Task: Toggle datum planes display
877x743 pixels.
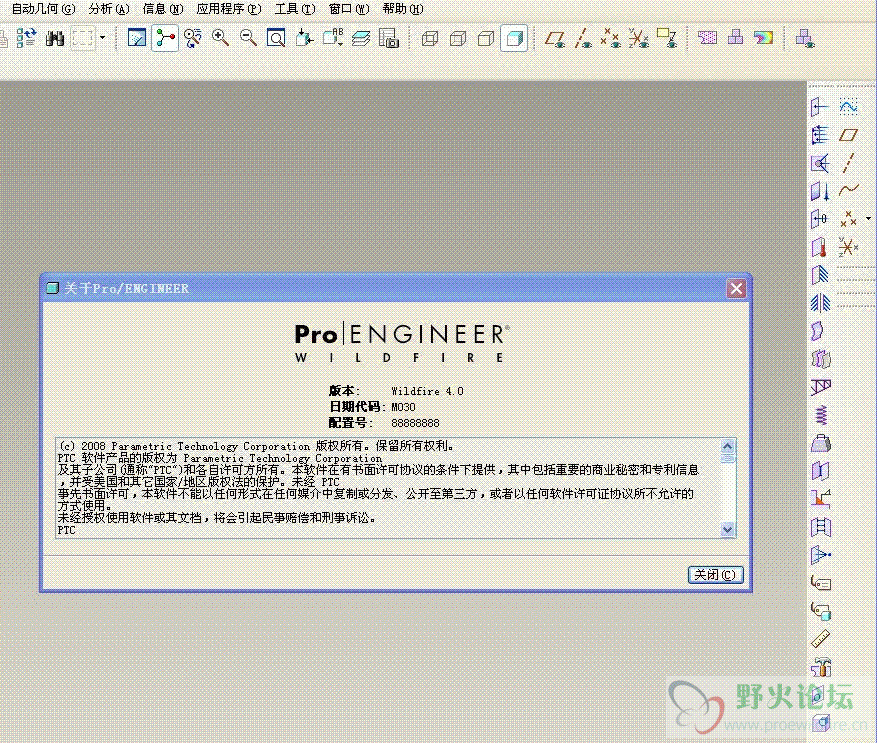Action: [555, 38]
